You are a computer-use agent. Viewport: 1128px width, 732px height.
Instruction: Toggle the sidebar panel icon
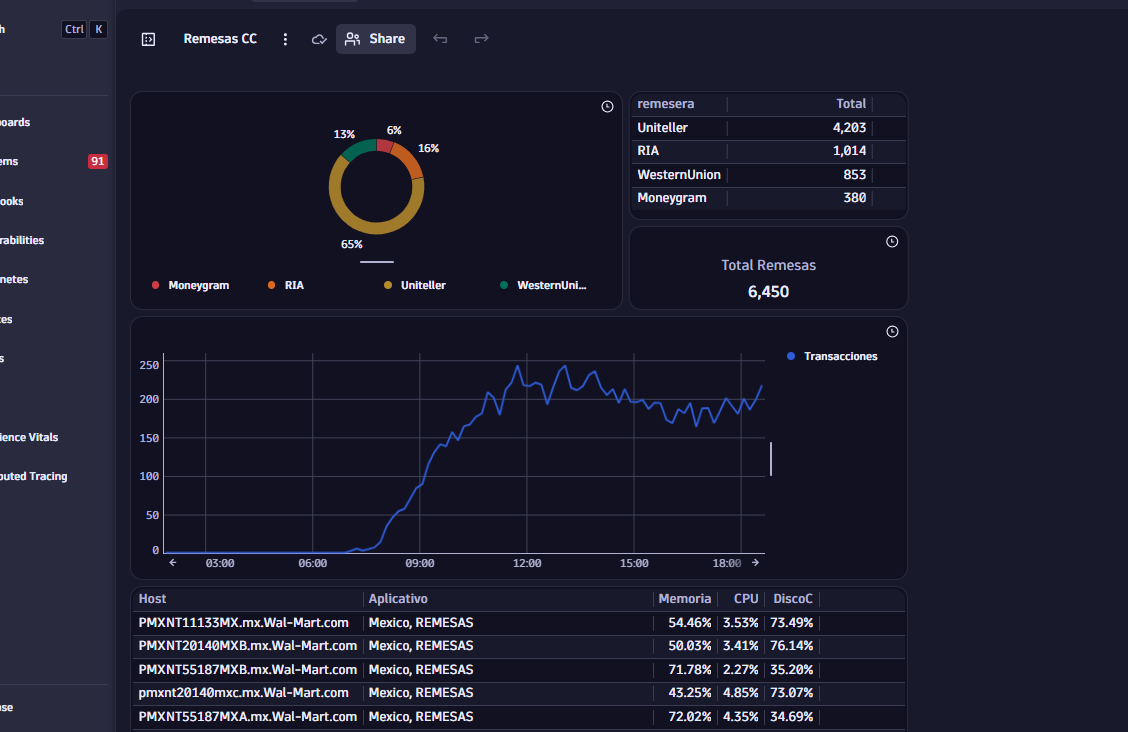click(148, 39)
